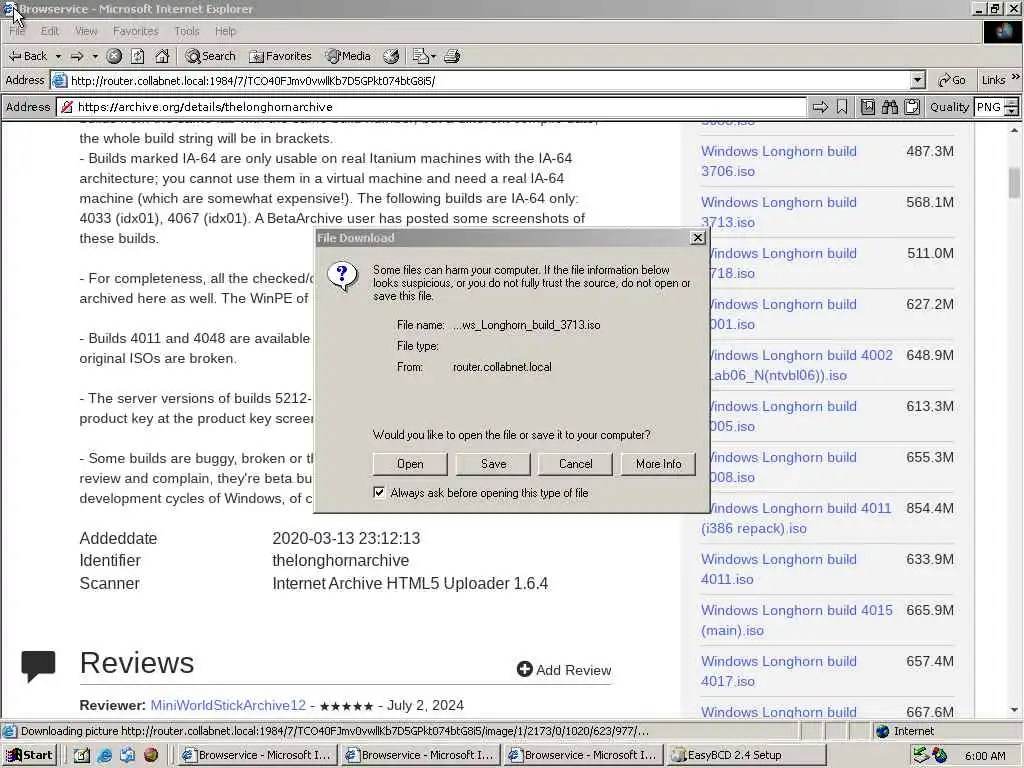Click the network connection tray icon
Image resolution: width=1024 pixels, height=768 pixels.
pos(921,755)
